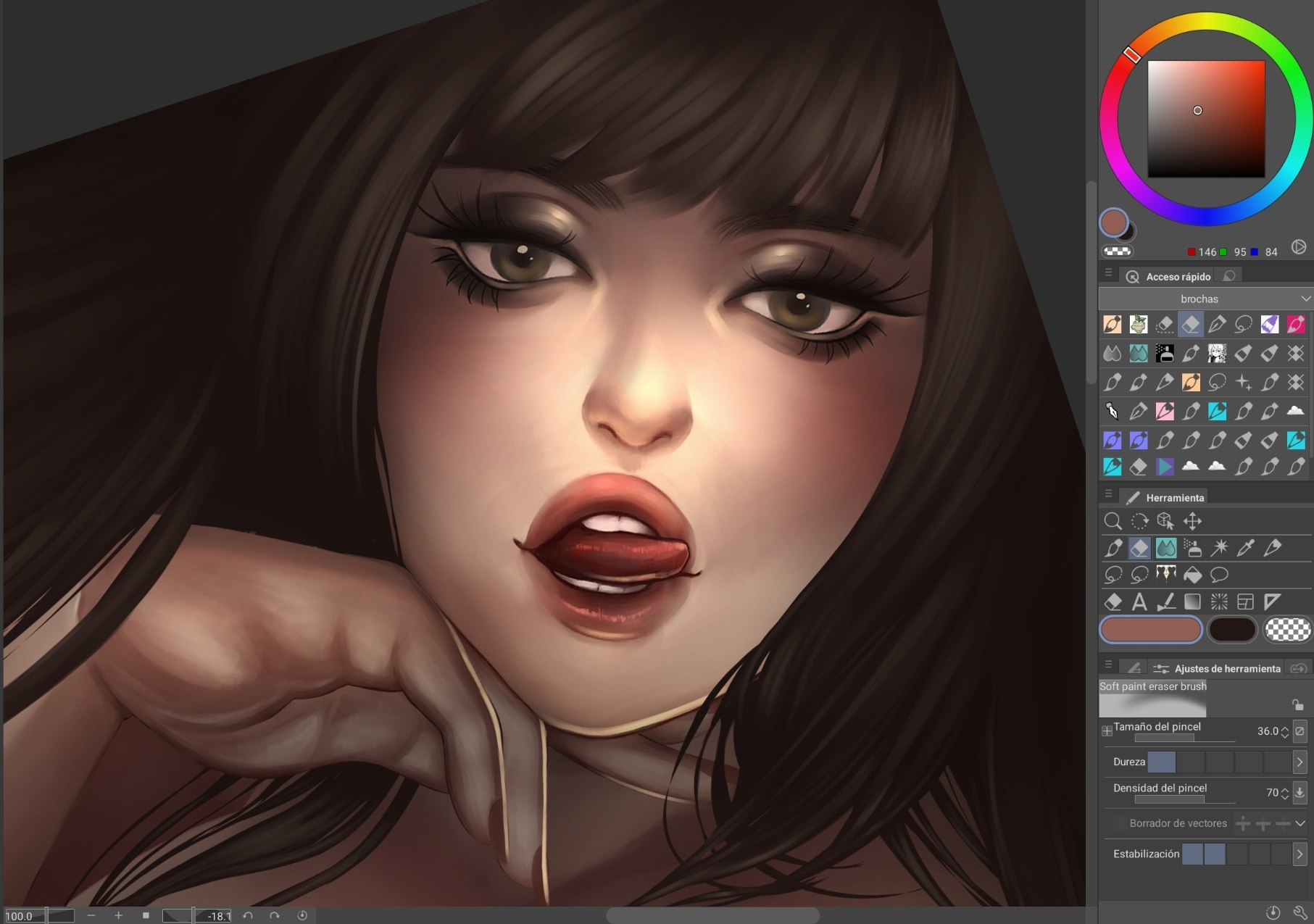Screen dimensions: 1314x924
Task: Expand Tamaño del pincel plus box
Action: tap(1107, 731)
